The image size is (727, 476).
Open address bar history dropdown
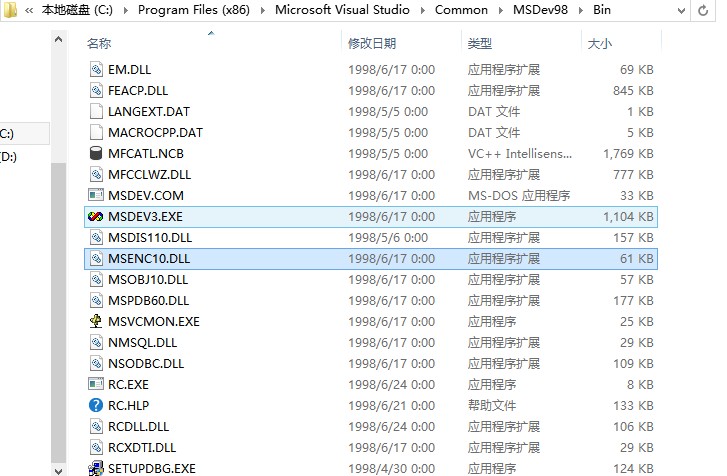[681, 10]
